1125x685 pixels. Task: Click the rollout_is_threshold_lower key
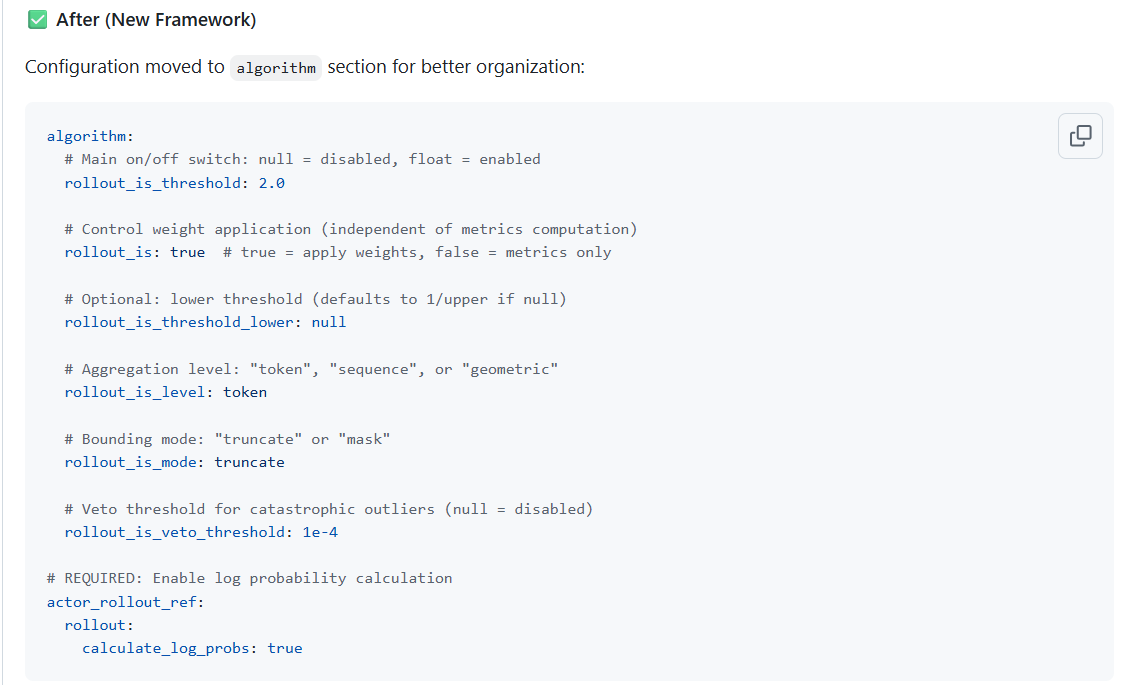tap(179, 322)
